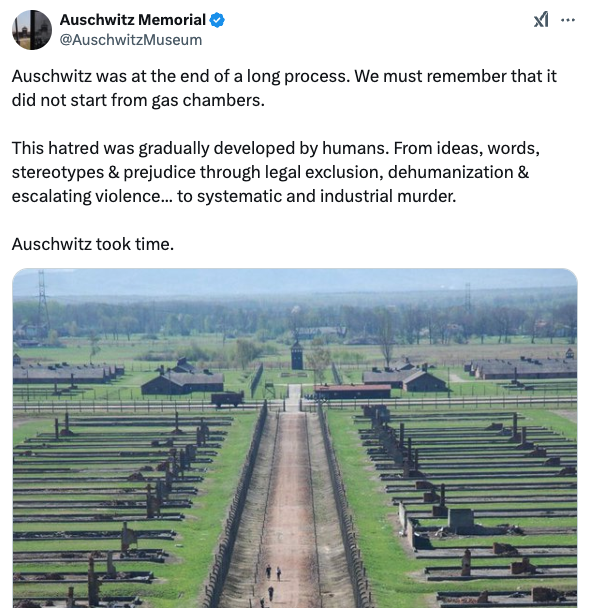Open the three-dot more options menu
Image resolution: width=590 pixels, height=608 pixels.
coord(568,20)
